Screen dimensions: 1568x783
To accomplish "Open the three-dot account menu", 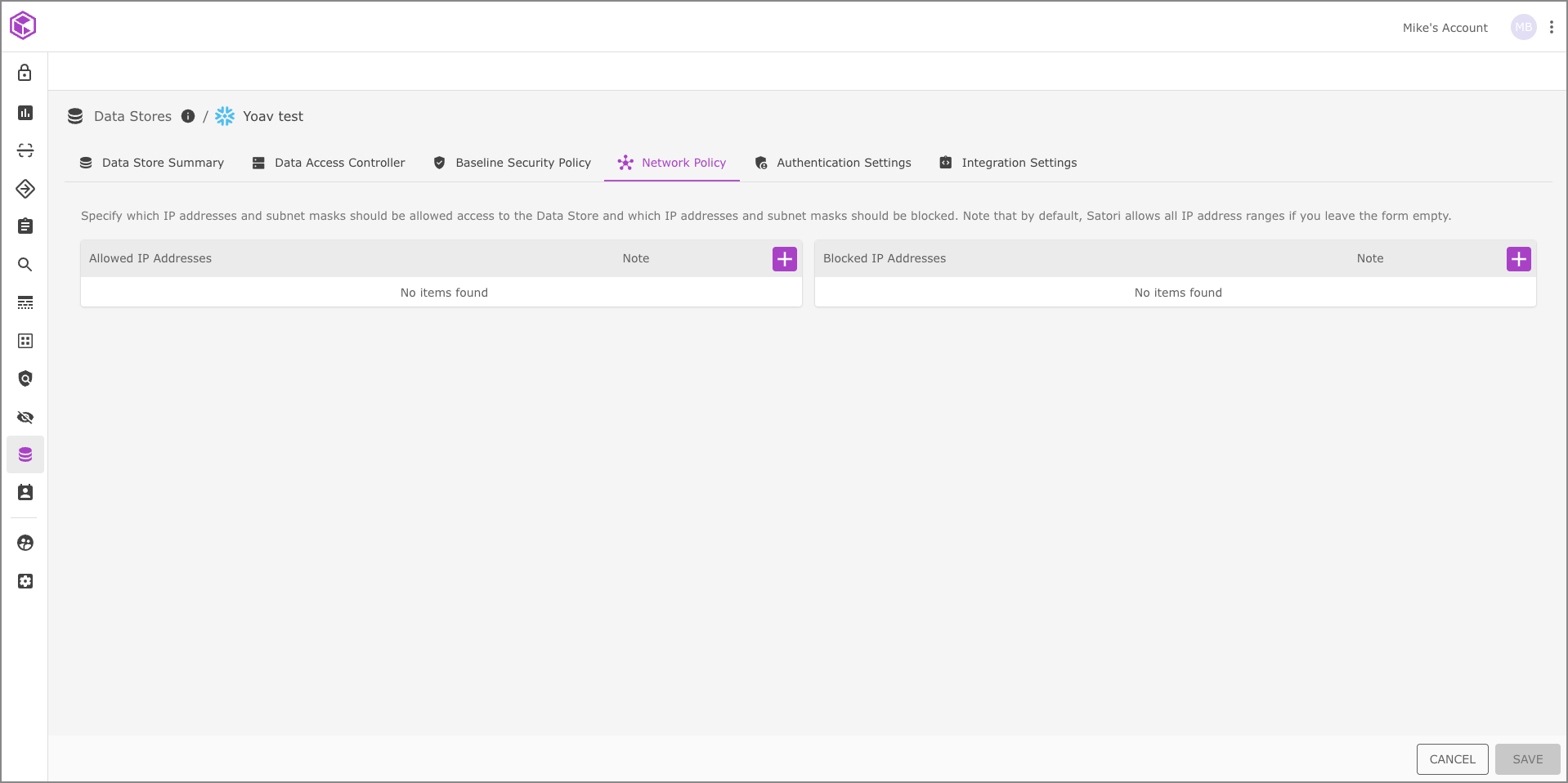I will point(1551,27).
